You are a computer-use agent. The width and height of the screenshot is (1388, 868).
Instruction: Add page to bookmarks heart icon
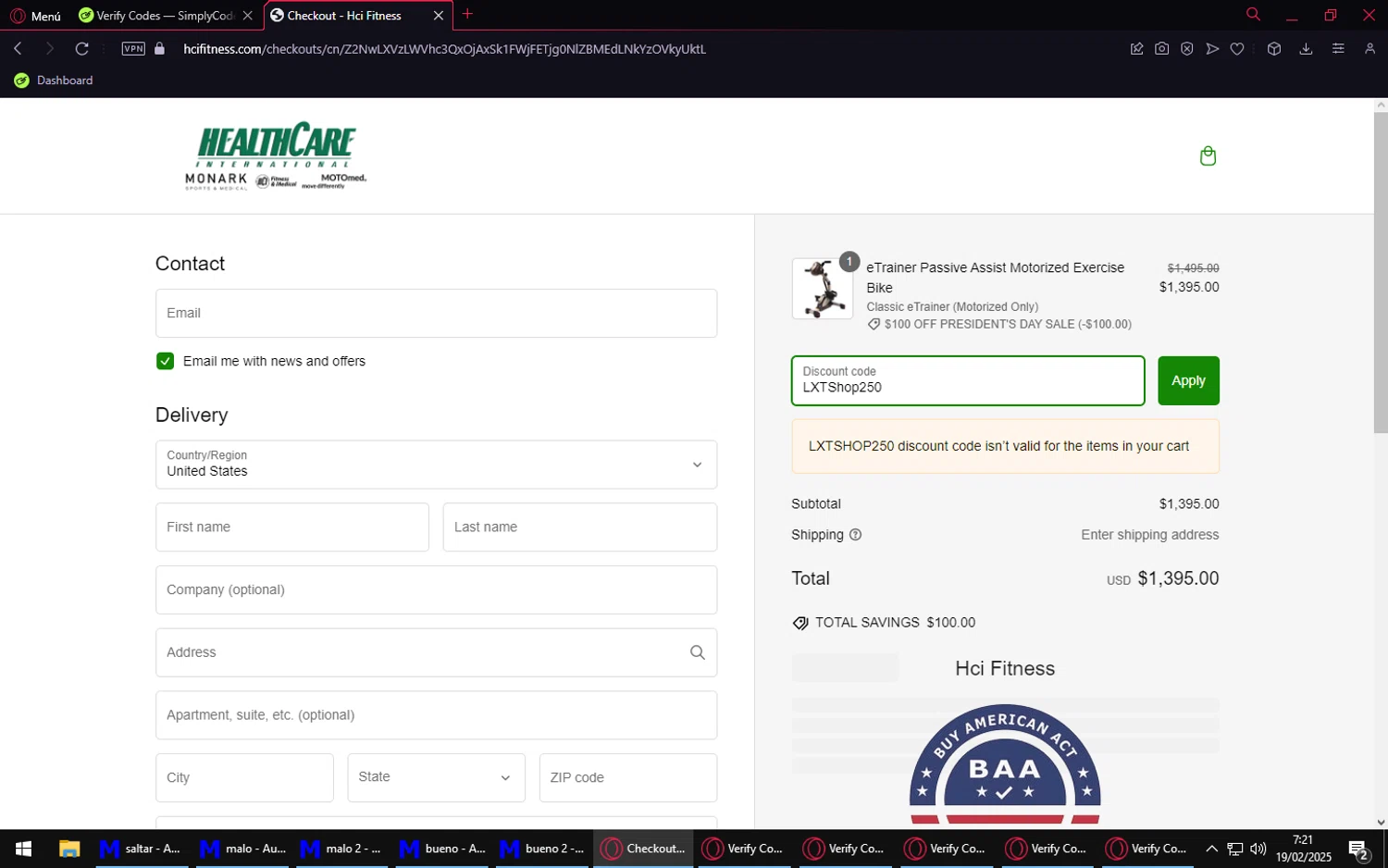point(1237,49)
